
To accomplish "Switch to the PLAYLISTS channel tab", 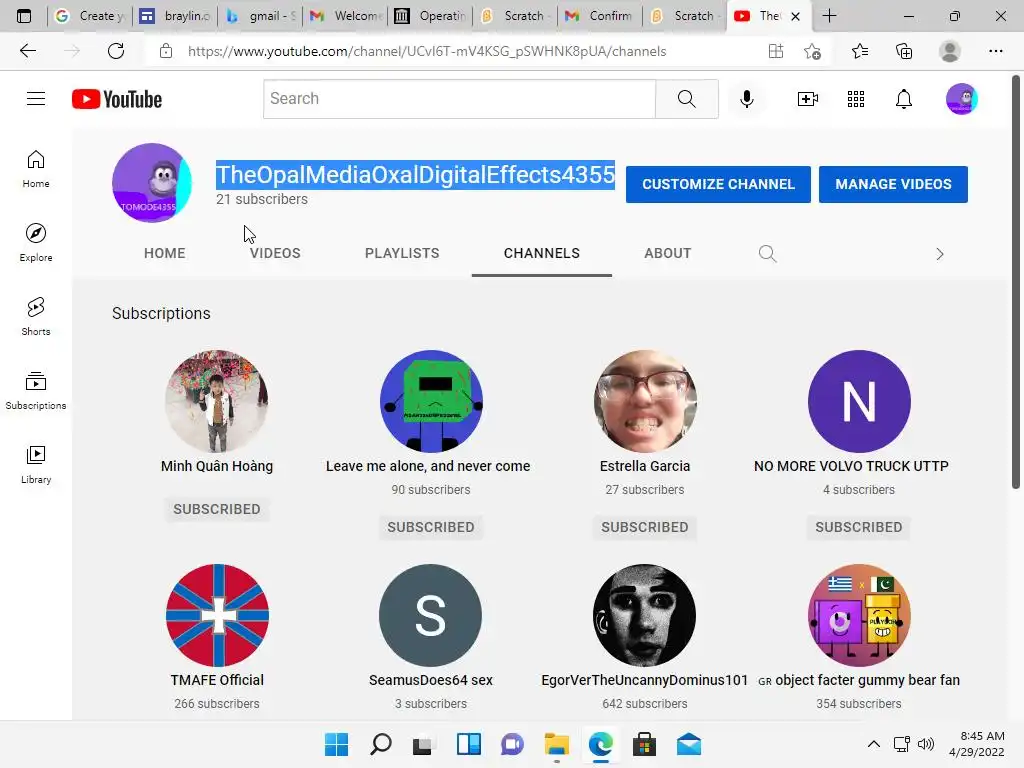I will point(402,253).
